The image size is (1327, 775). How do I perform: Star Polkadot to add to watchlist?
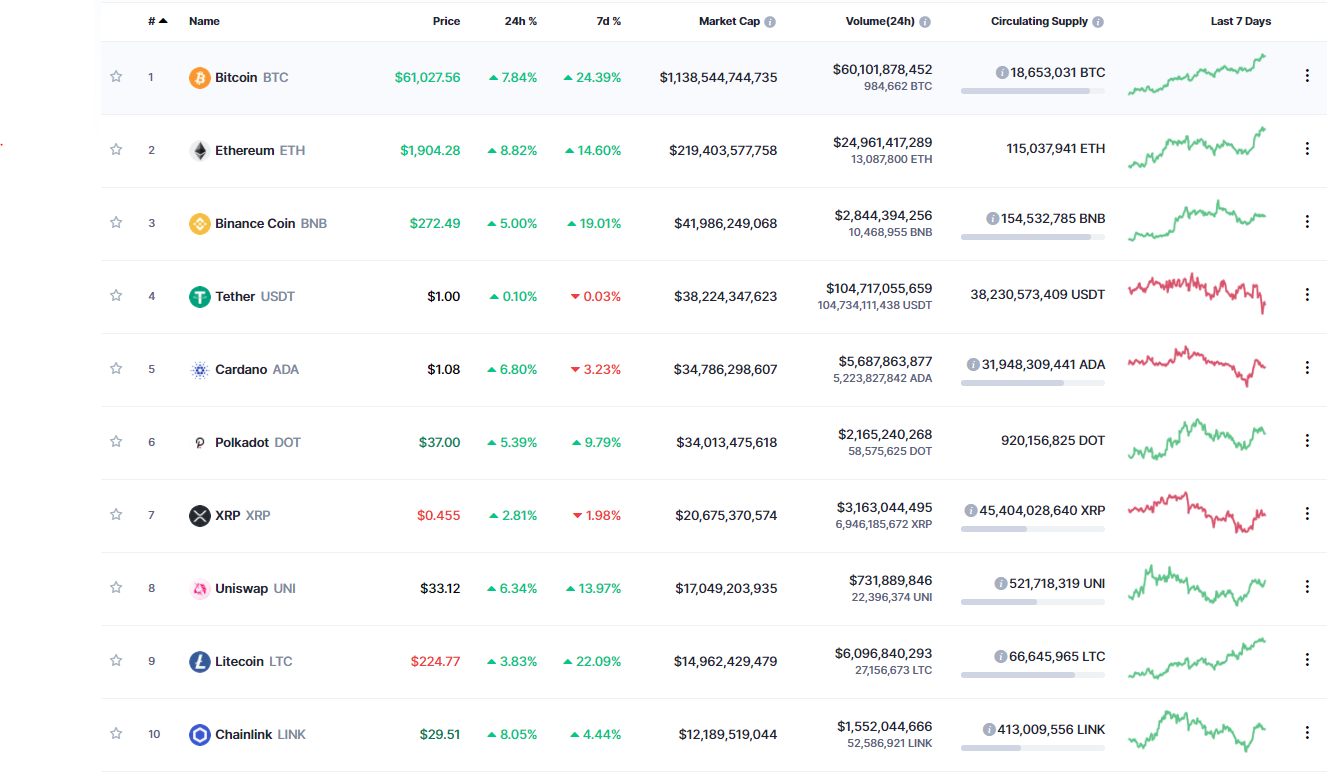point(116,442)
